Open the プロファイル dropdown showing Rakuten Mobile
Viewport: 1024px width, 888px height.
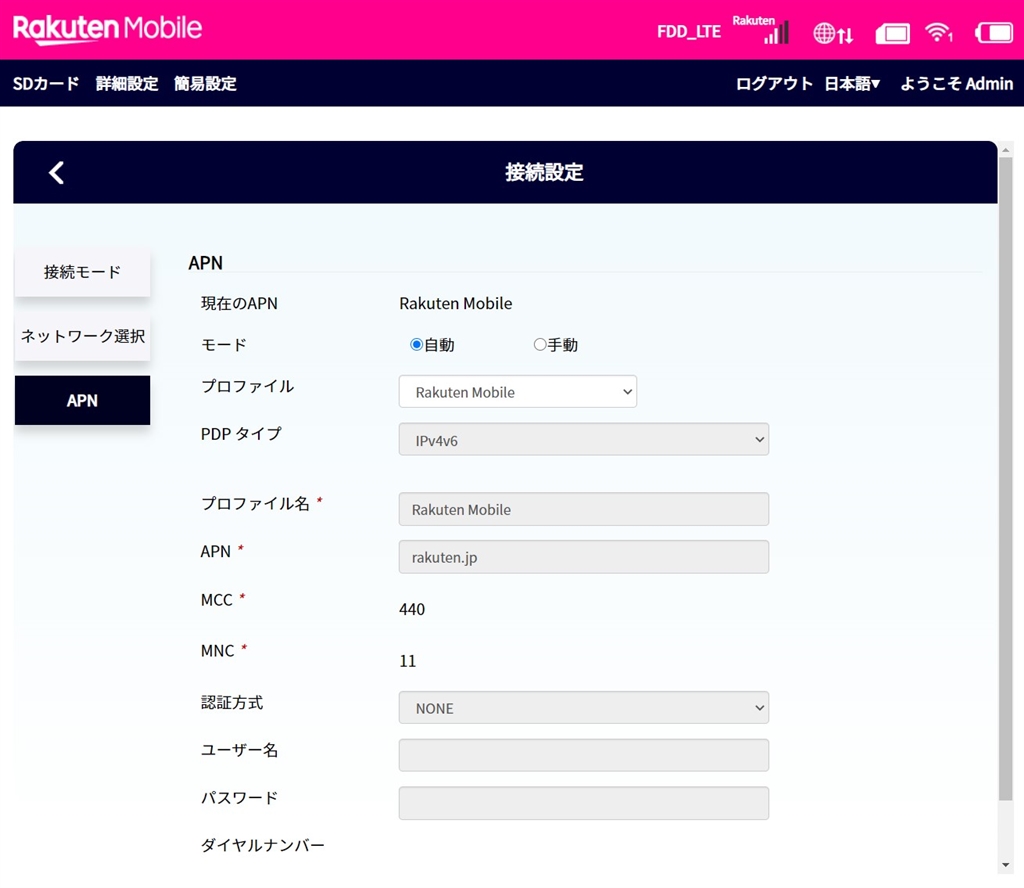(517, 392)
